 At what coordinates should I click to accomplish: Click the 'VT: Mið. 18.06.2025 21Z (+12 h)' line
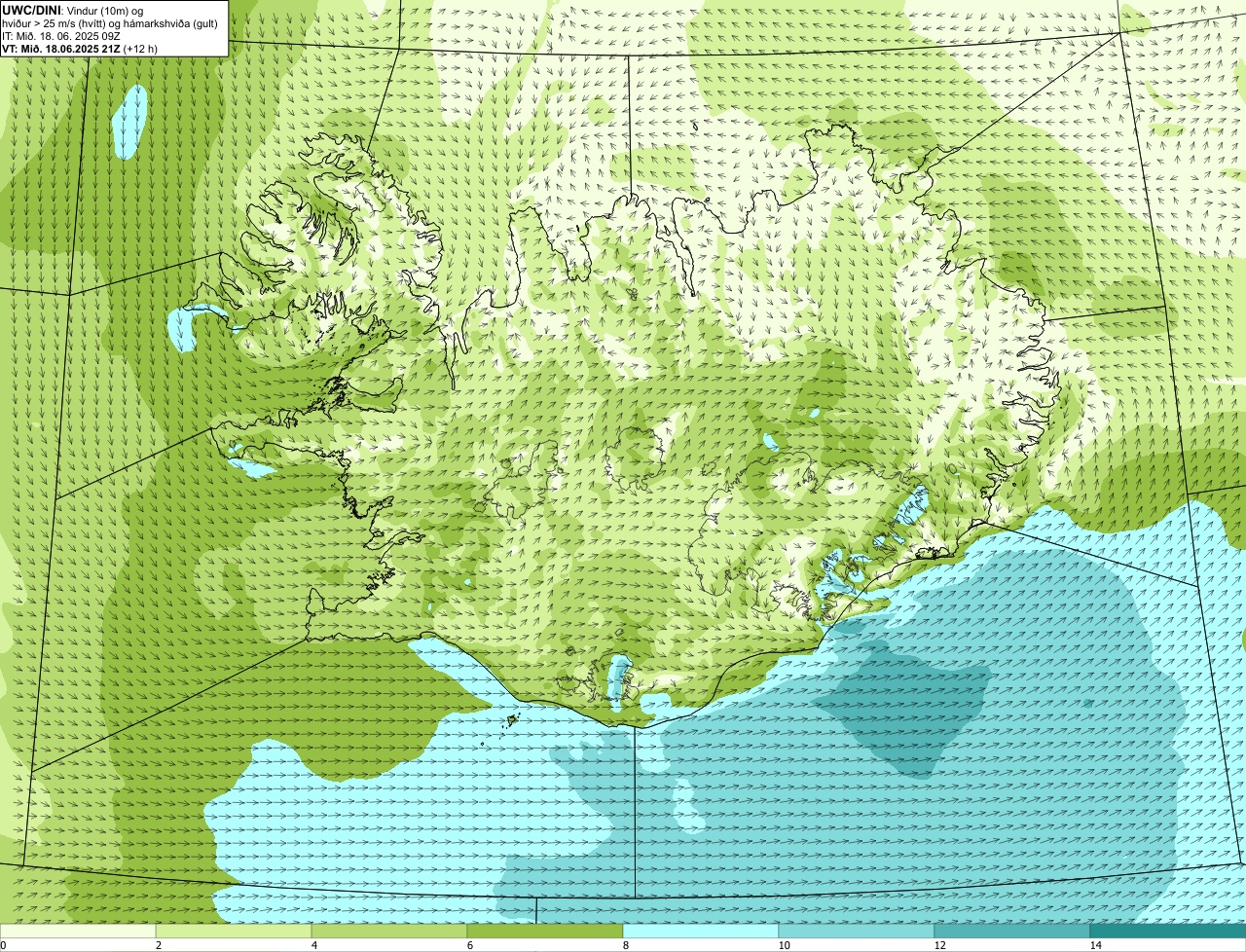coord(80,49)
